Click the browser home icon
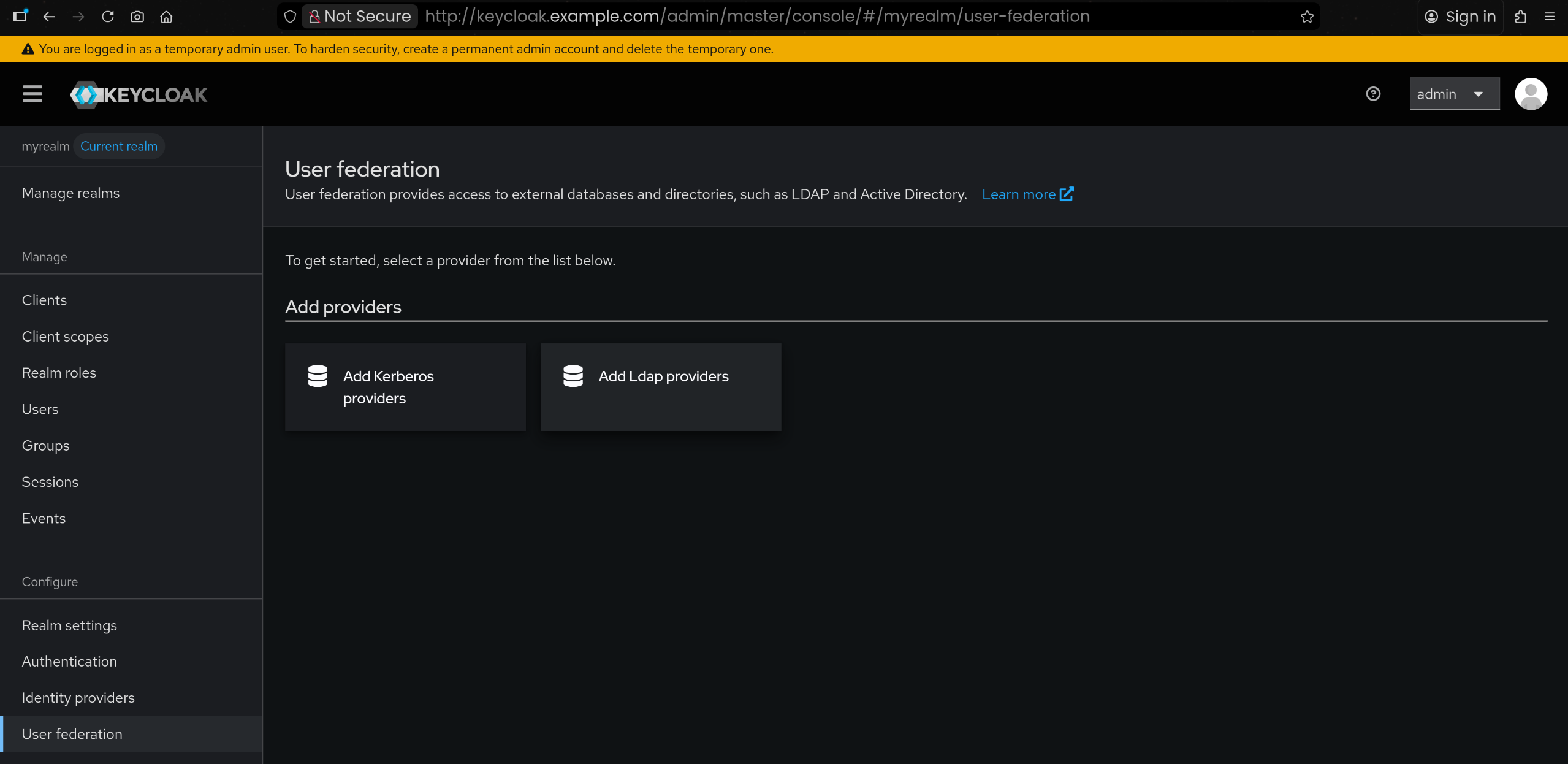The width and height of the screenshot is (1568, 764). (166, 17)
